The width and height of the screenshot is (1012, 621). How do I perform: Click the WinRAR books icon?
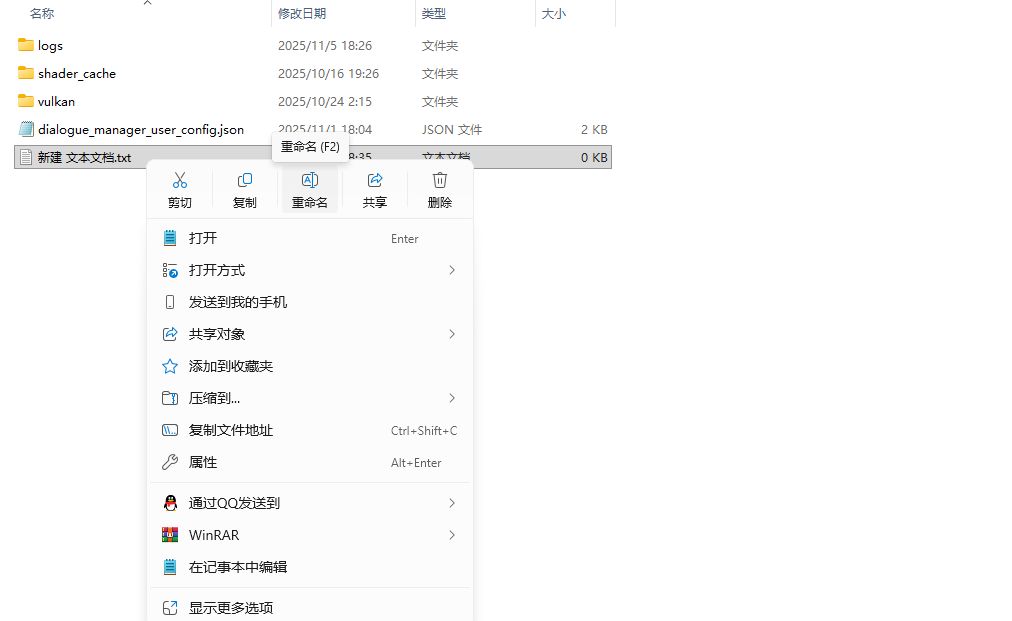pos(170,535)
